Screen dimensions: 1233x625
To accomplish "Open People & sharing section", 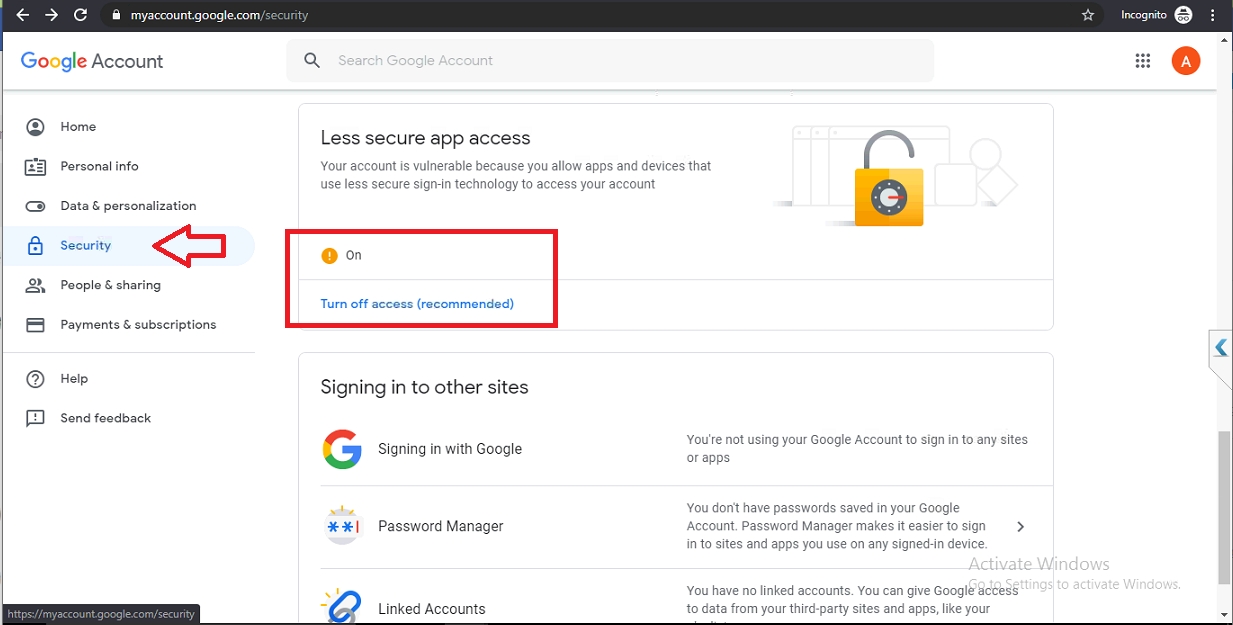I will click(110, 285).
